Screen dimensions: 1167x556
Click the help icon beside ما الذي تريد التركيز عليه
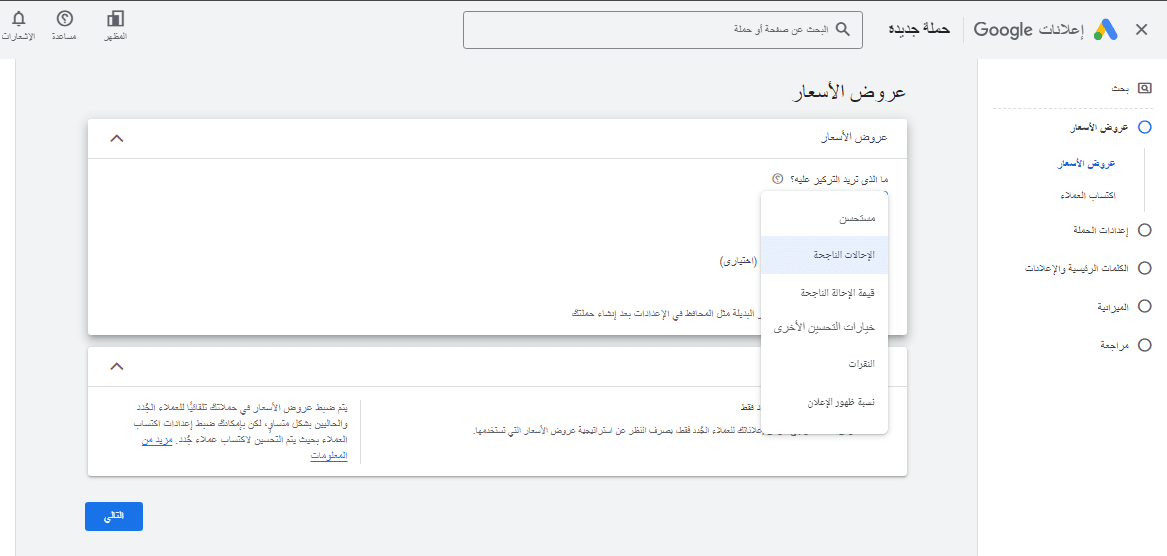point(777,179)
